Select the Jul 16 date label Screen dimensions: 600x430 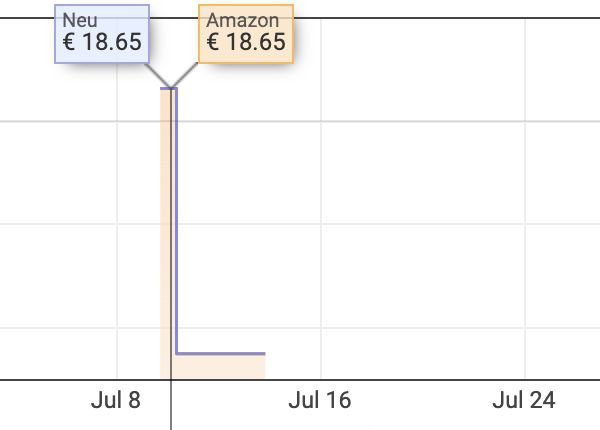click(320, 400)
